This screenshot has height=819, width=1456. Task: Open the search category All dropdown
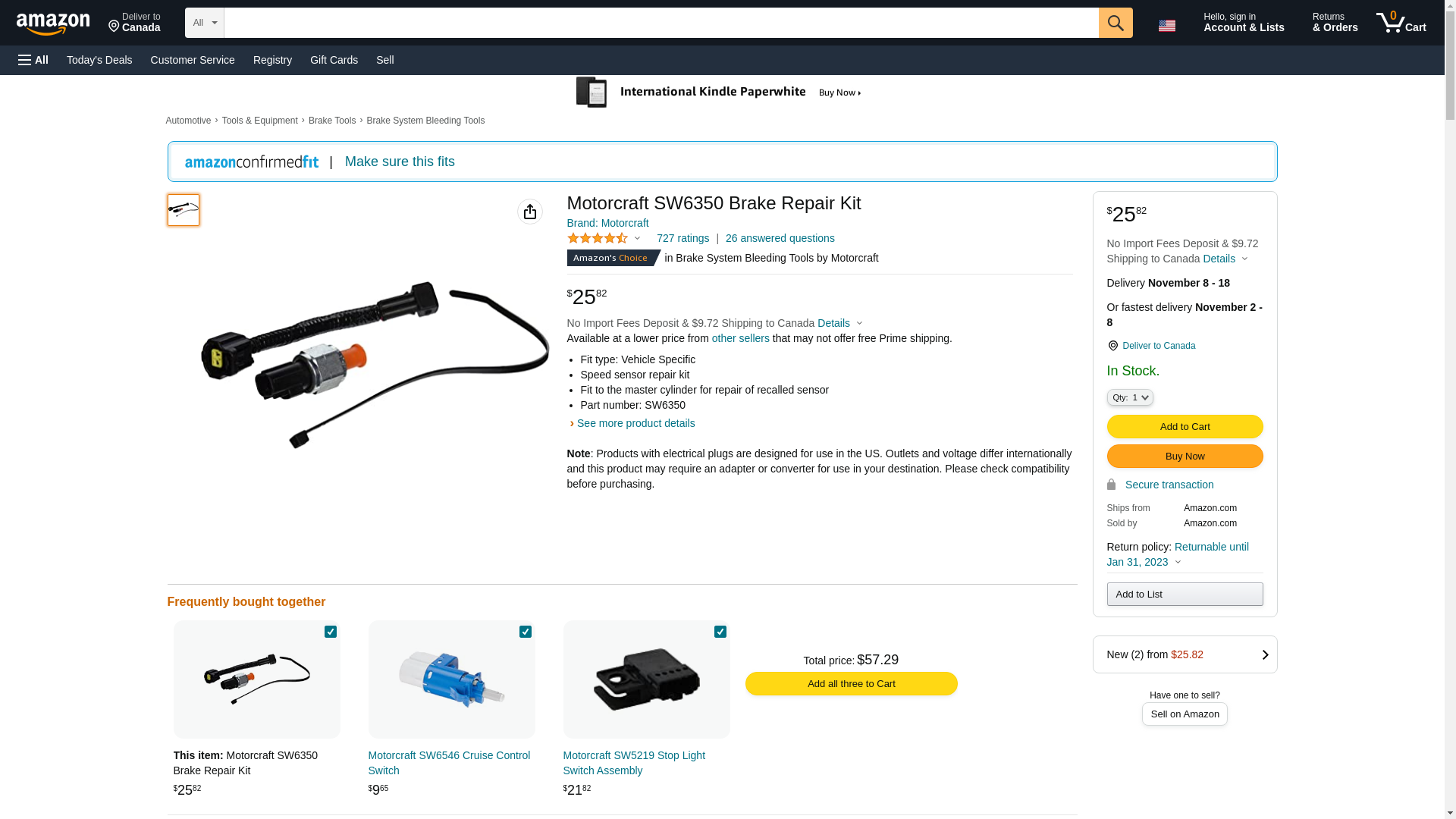pos(204,23)
